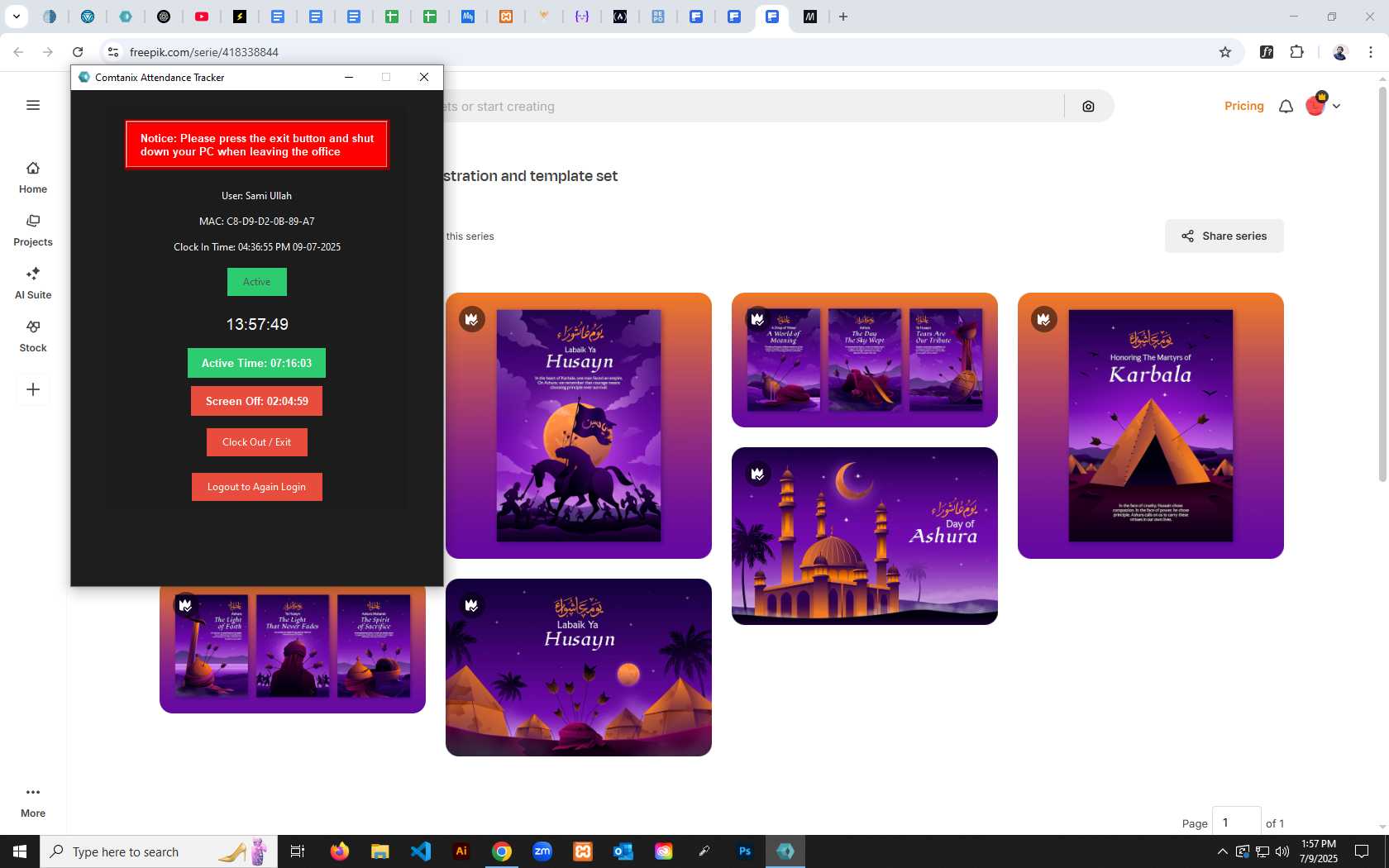Screen dimensions: 1389x868
Task: Bookmark this page with the star icon
Action: coord(1225,52)
